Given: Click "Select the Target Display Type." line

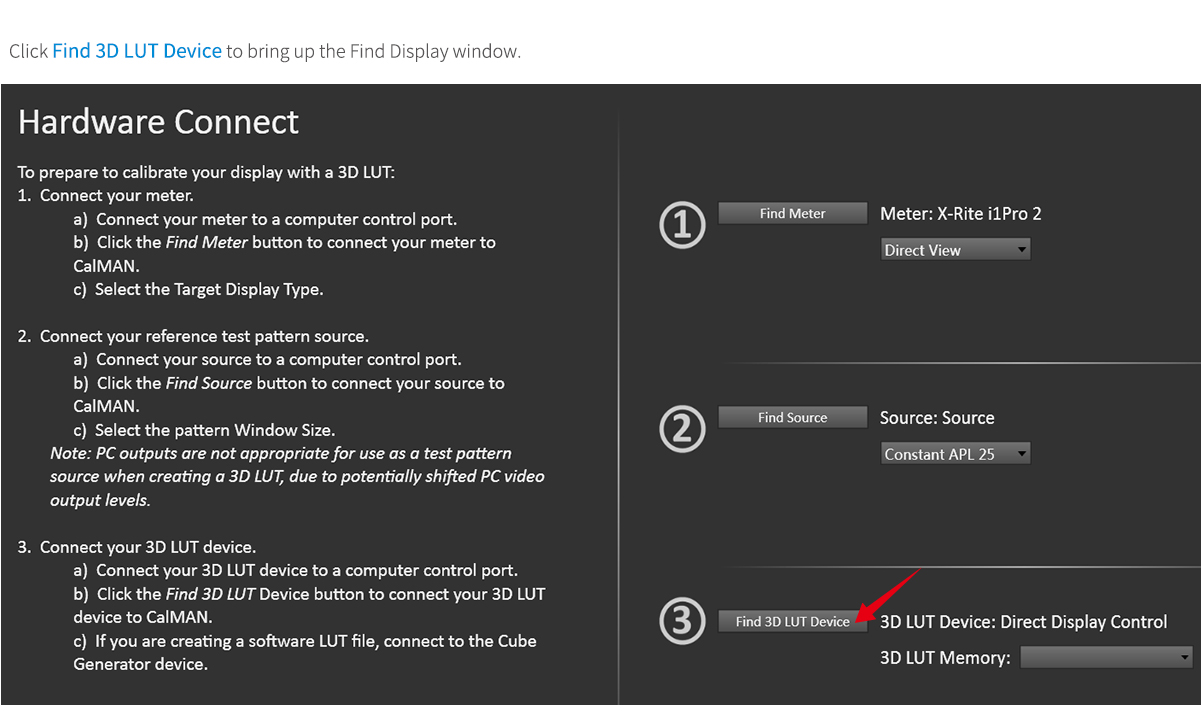Looking at the screenshot, I should [198, 289].
